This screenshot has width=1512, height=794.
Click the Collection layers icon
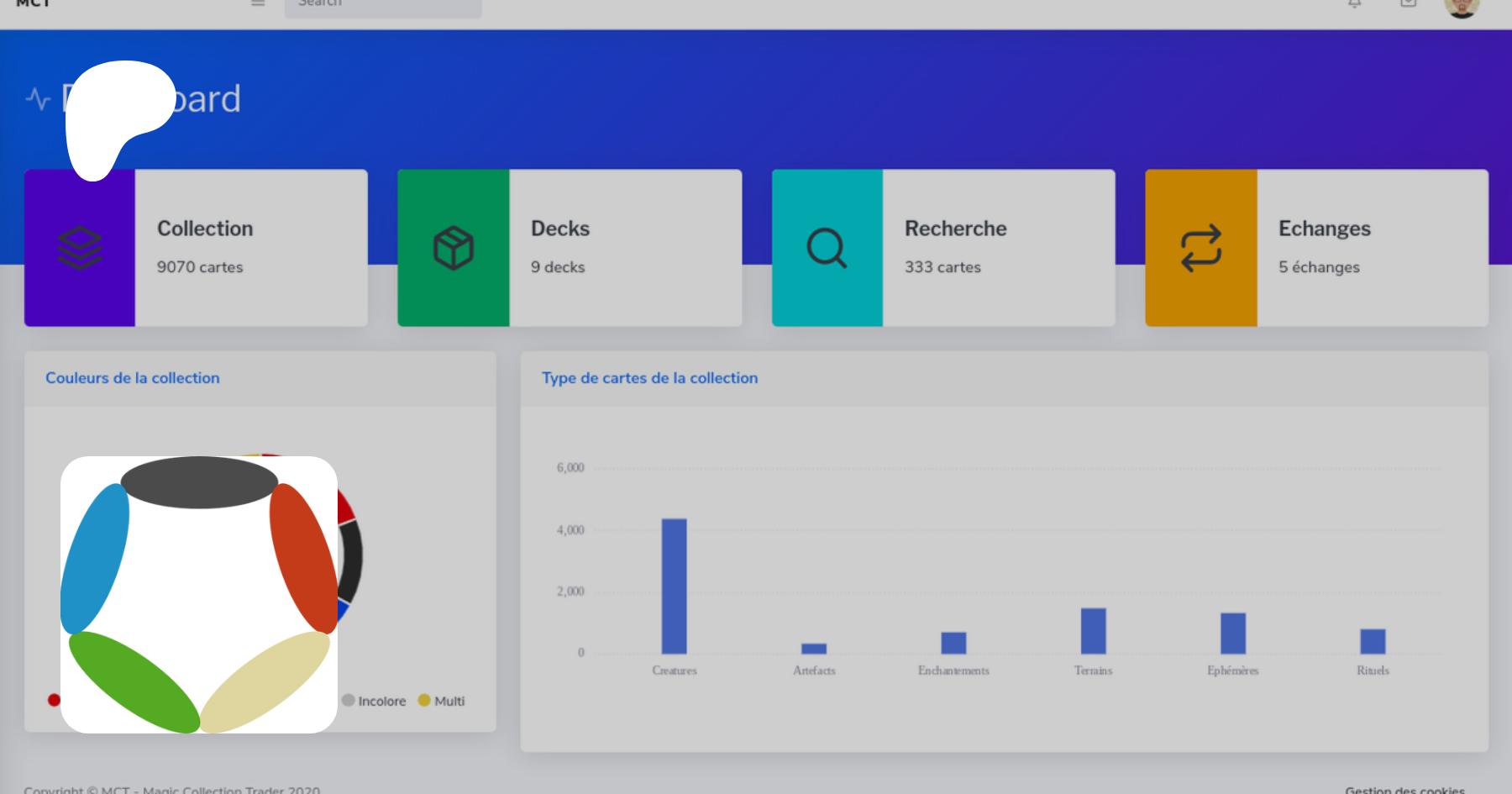[x=80, y=248]
